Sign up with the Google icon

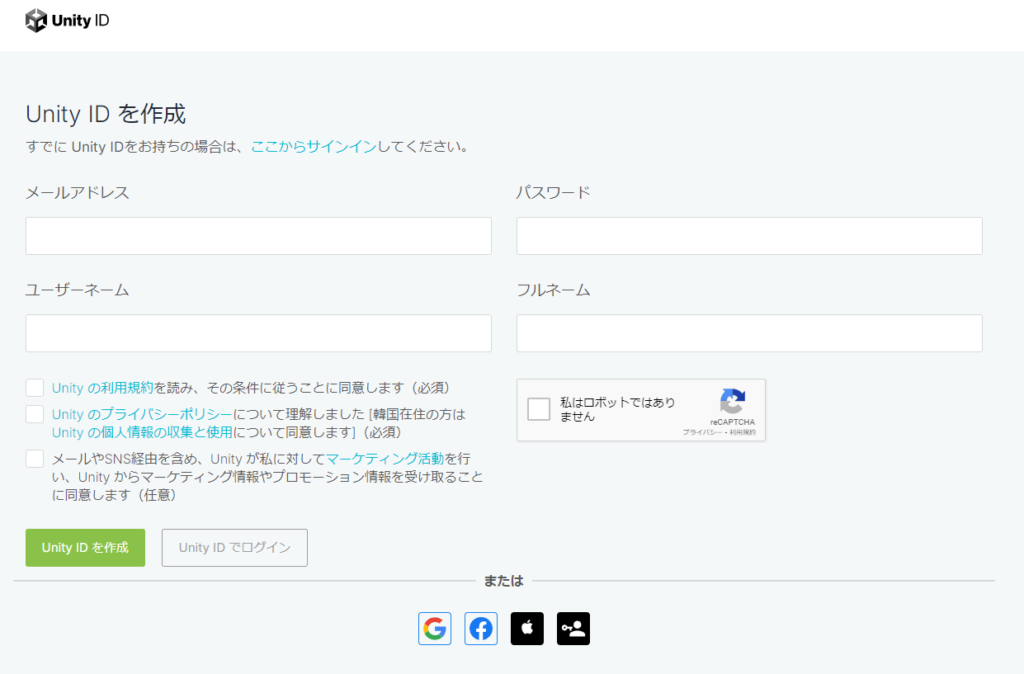click(435, 628)
